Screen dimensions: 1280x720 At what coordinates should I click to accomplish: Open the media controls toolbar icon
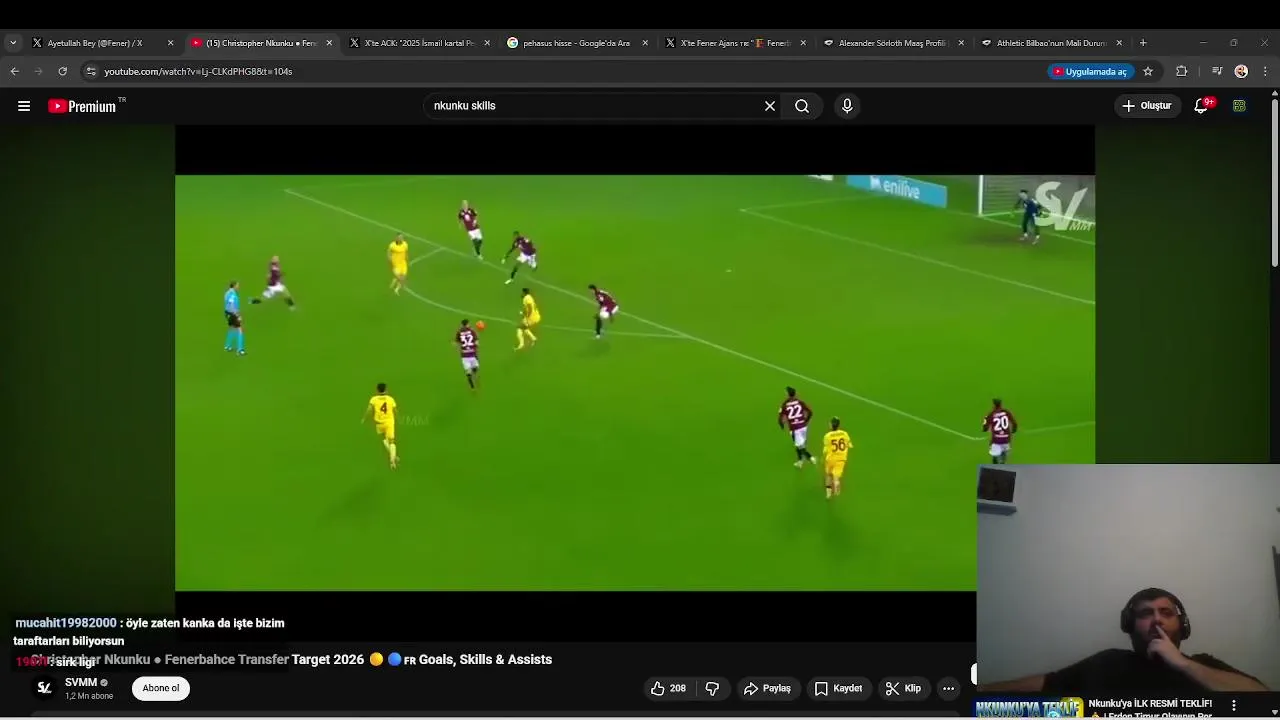tap(1217, 71)
